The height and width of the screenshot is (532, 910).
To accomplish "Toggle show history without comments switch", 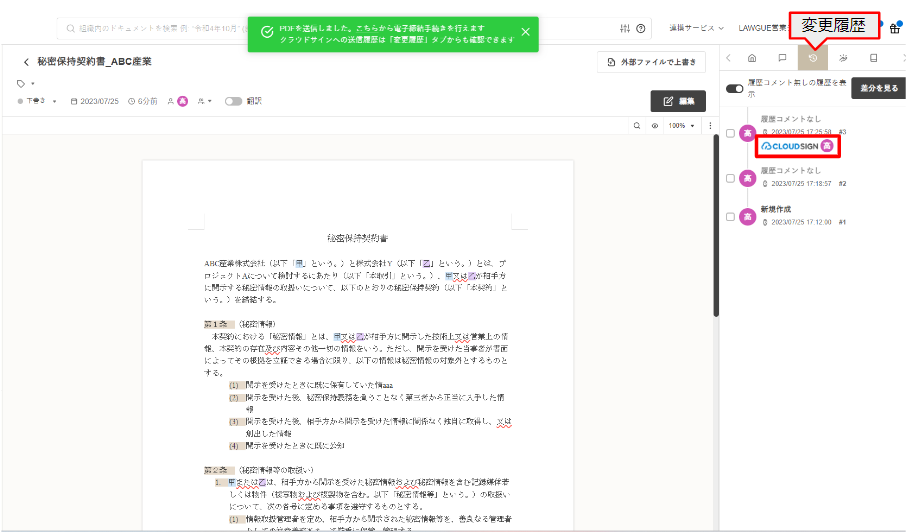I will (735, 89).
